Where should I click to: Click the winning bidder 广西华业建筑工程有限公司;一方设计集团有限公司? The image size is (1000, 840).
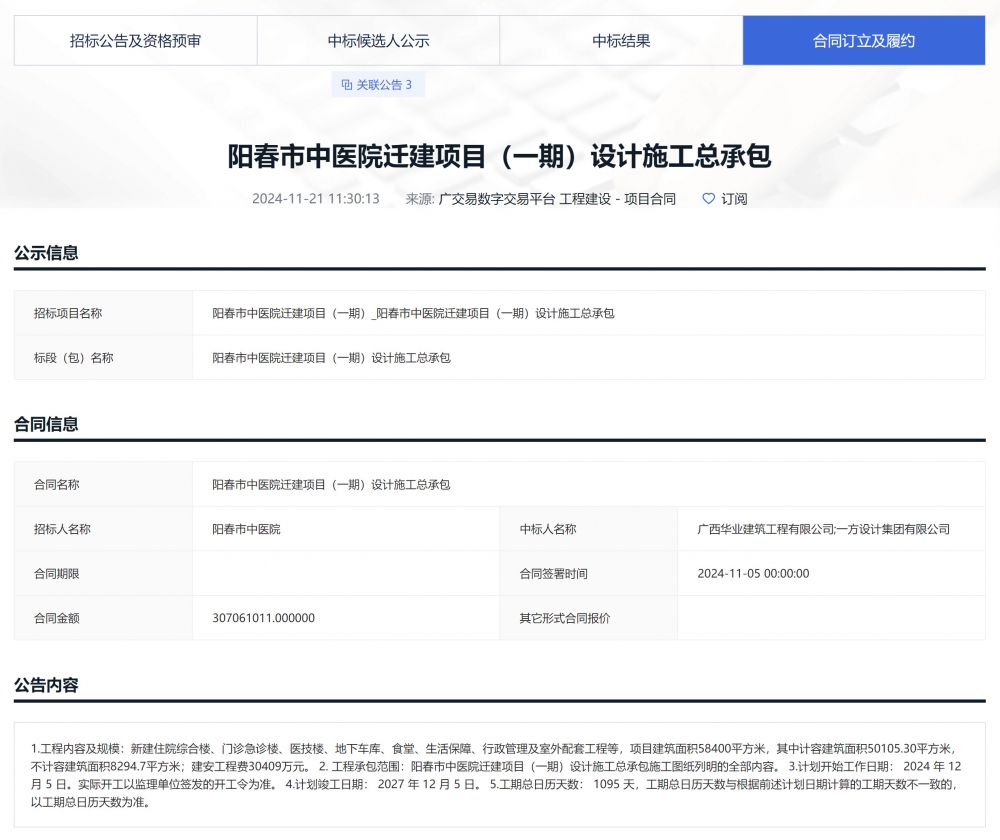point(823,529)
